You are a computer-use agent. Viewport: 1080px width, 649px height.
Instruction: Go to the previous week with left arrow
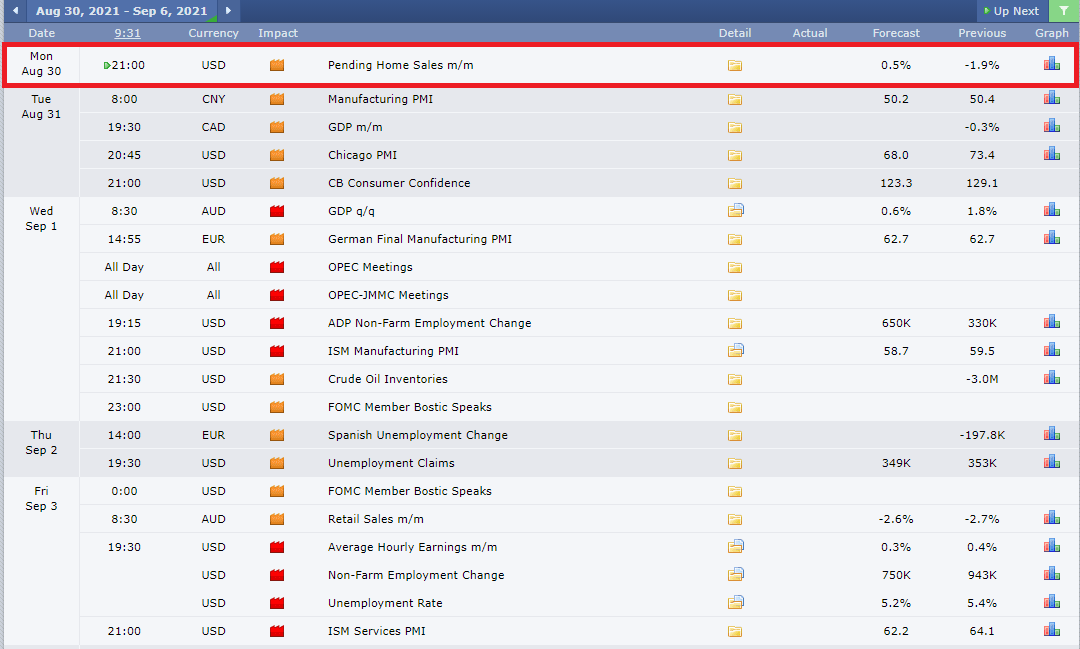[x=15, y=10]
